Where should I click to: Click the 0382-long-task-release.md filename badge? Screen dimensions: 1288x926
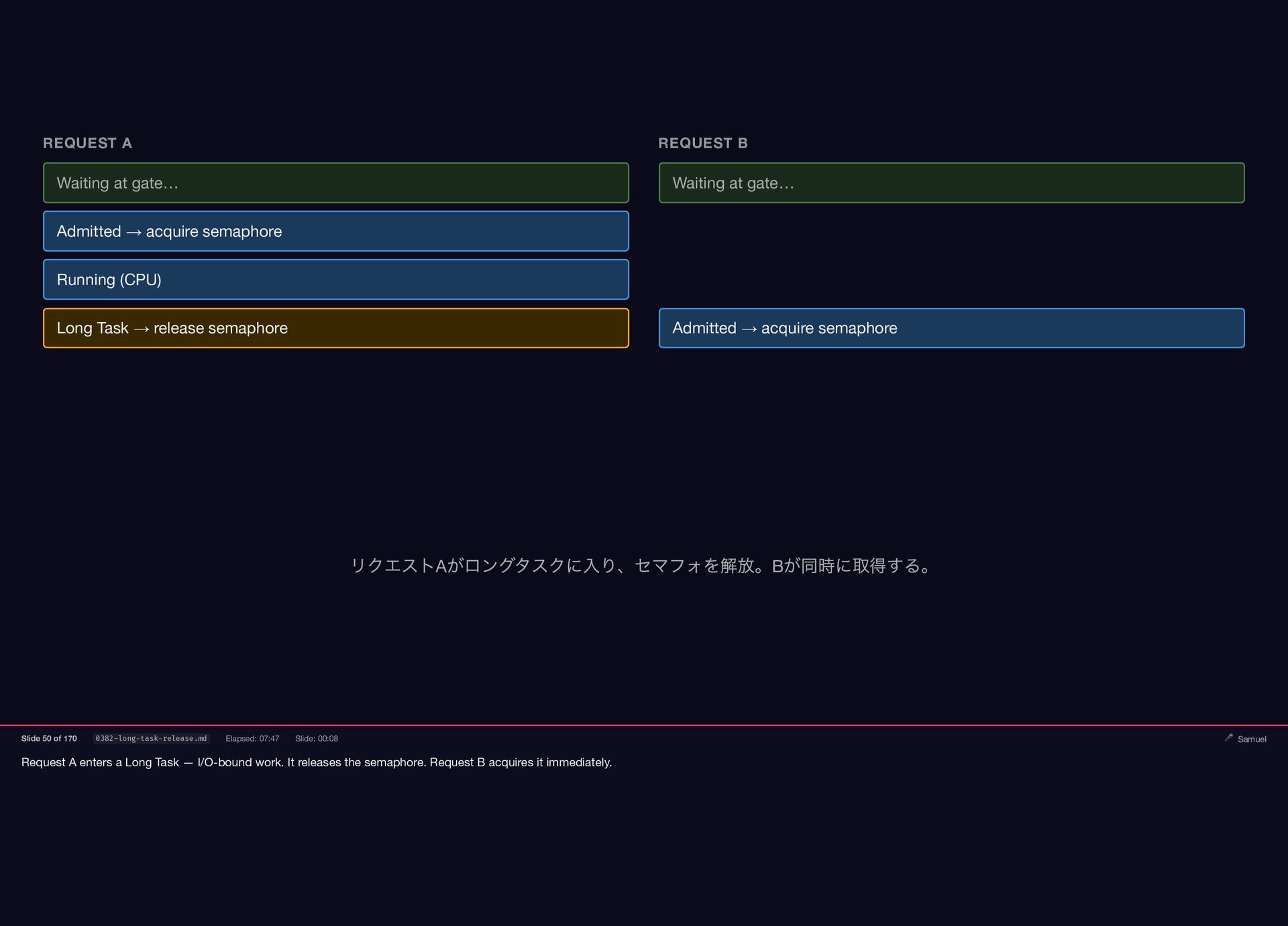[x=151, y=738]
